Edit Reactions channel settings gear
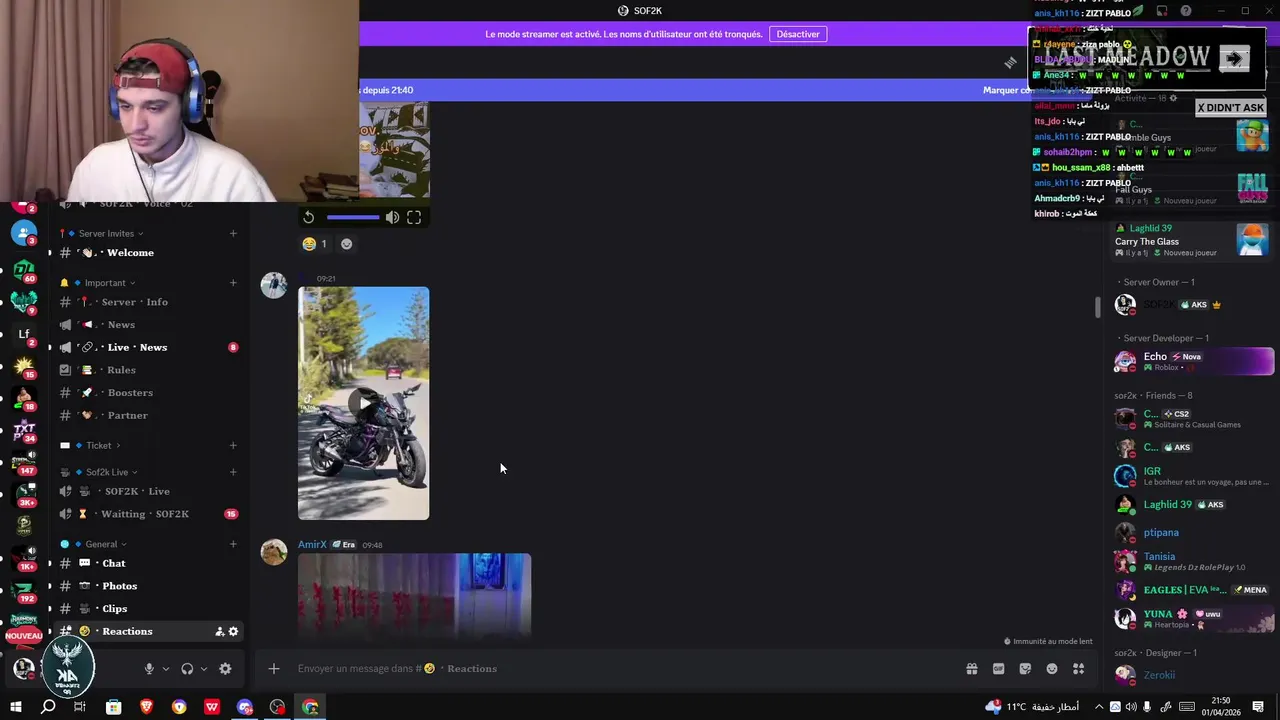Image resolution: width=1280 pixels, height=720 pixels. point(234,632)
